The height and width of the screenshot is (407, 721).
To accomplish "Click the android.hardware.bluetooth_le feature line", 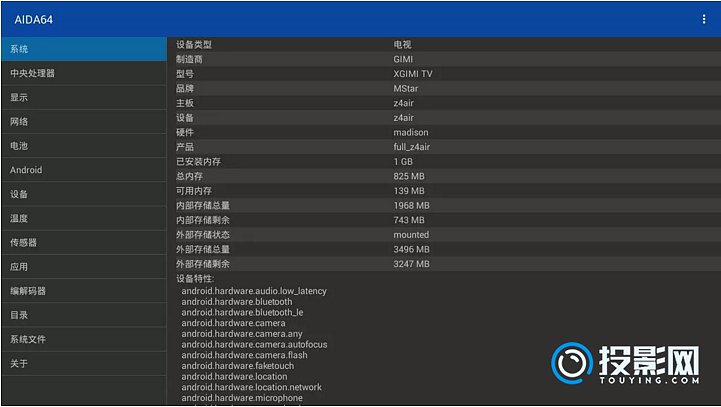I will pos(242,312).
